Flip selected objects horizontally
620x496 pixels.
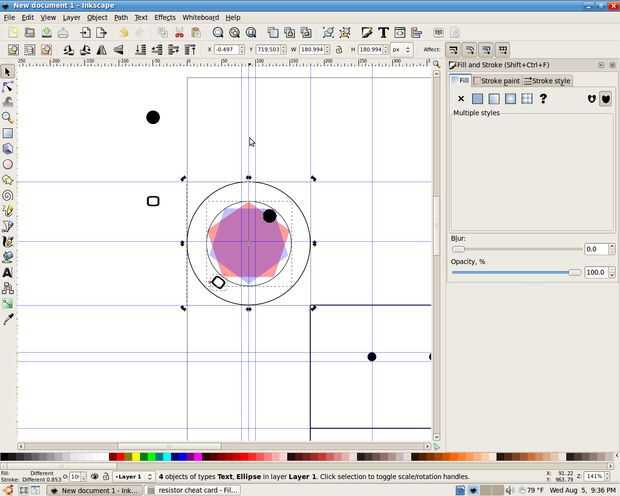102,50
